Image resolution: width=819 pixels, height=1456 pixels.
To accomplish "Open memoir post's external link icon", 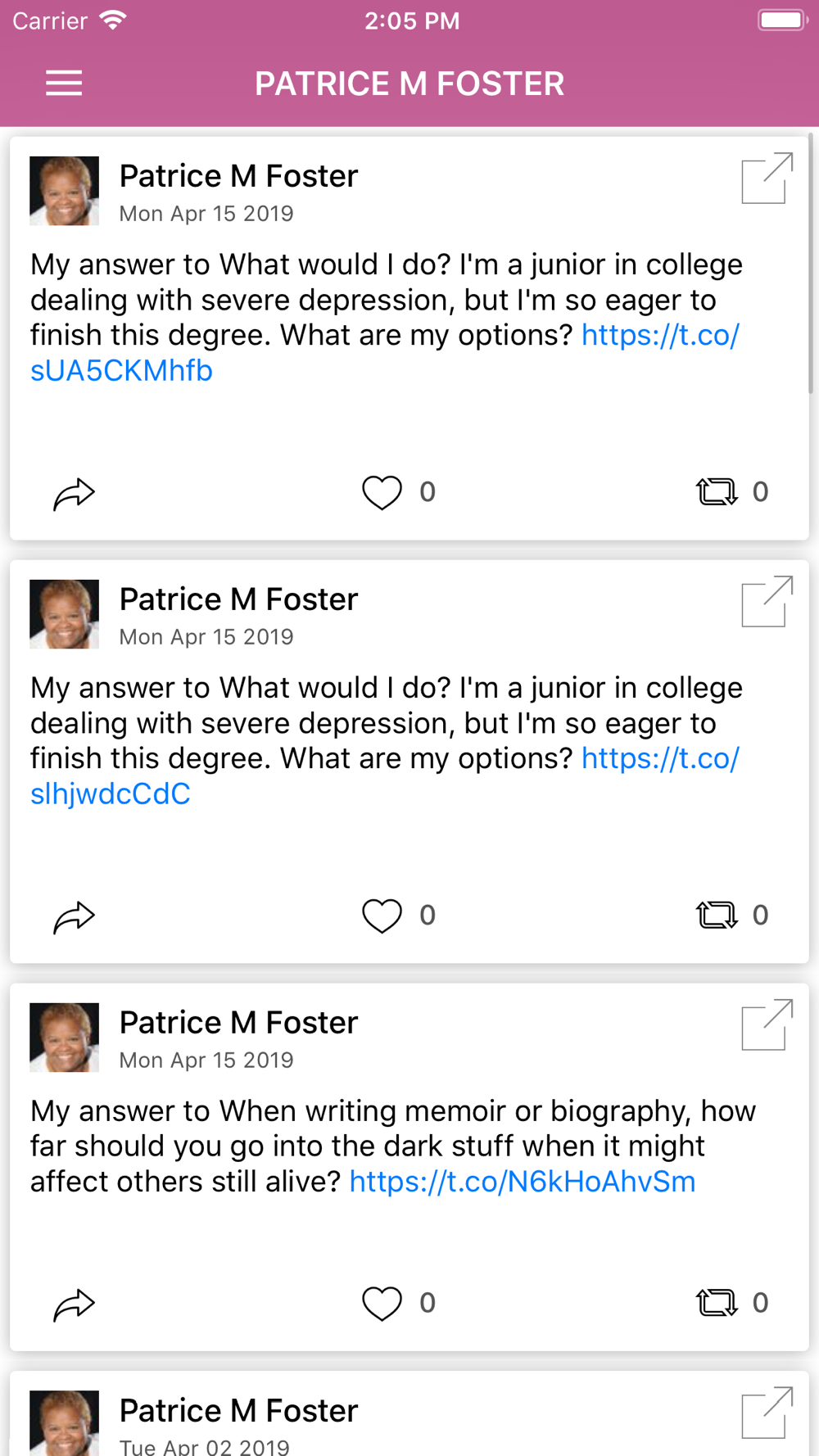I will click(x=767, y=1024).
